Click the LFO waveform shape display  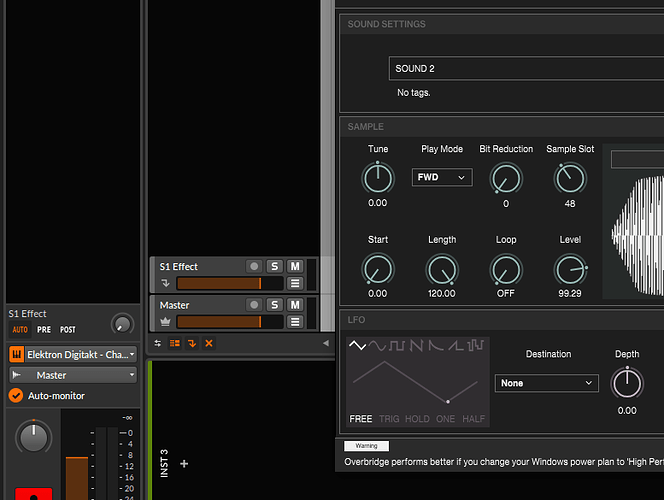(x=416, y=381)
